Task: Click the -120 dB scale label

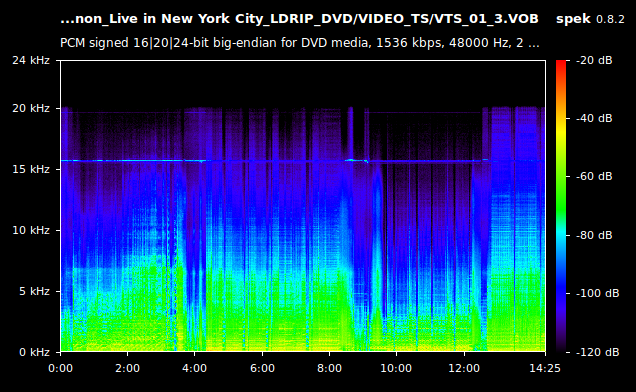Action: (597, 352)
